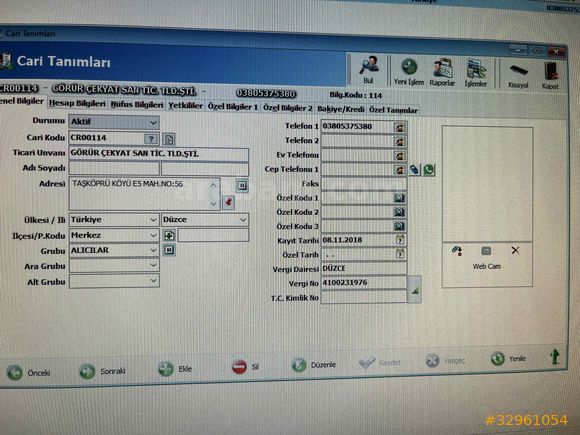580x435 pixels.
Task: Click the Vazgeç button
Action: point(445,360)
